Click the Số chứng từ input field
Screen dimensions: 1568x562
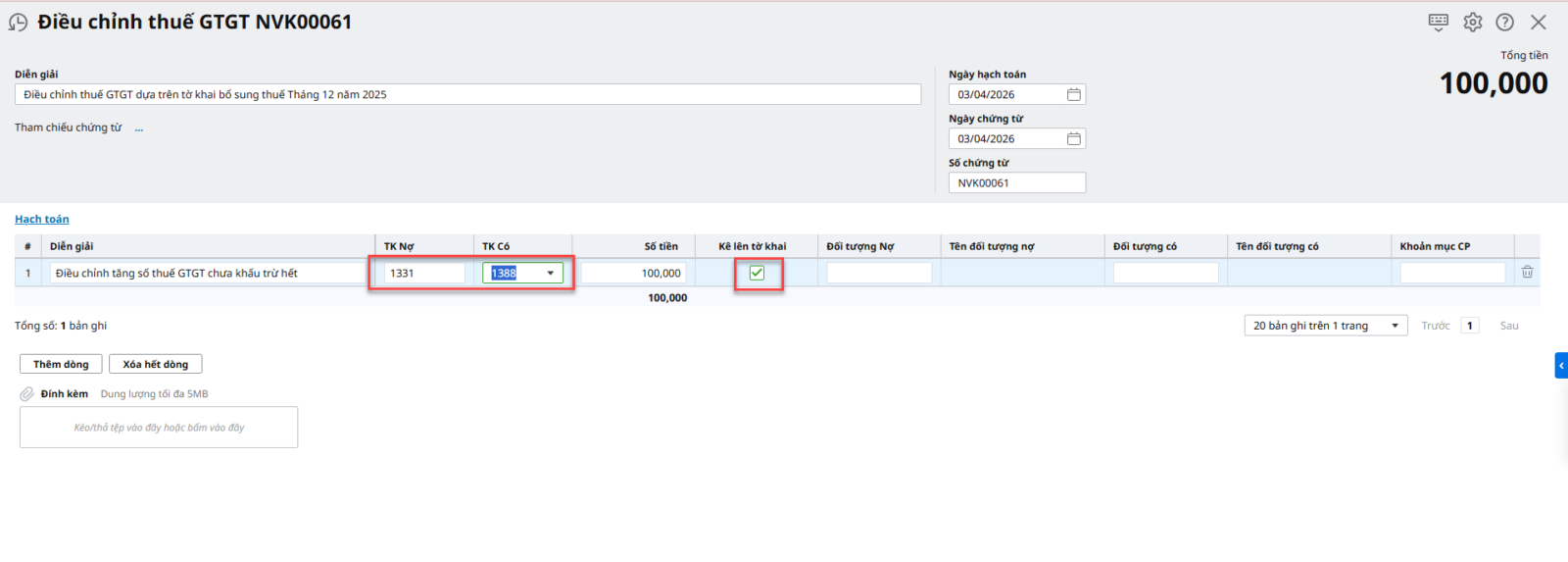tap(1016, 182)
